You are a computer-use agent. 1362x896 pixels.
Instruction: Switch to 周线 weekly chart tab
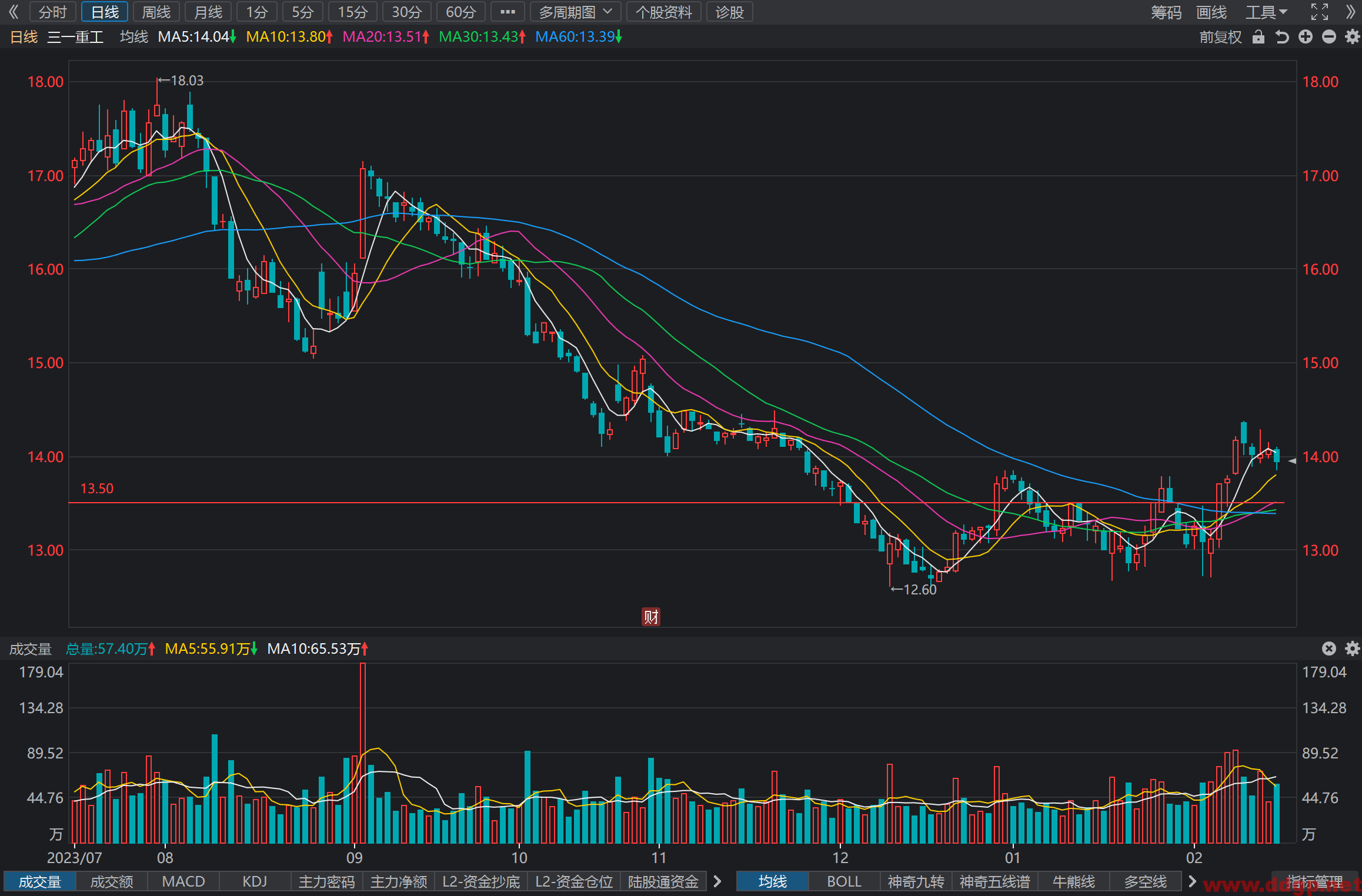click(x=156, y=12)
